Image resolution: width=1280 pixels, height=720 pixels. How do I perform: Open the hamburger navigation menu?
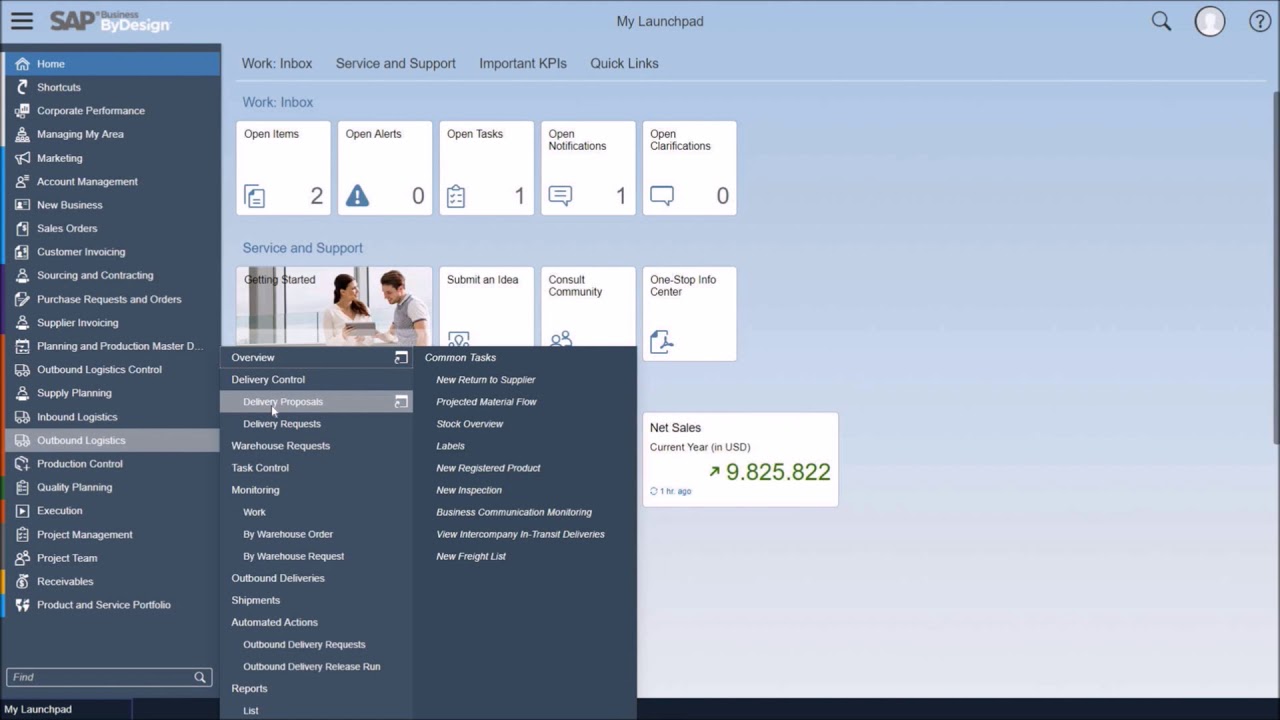point(21,21)
